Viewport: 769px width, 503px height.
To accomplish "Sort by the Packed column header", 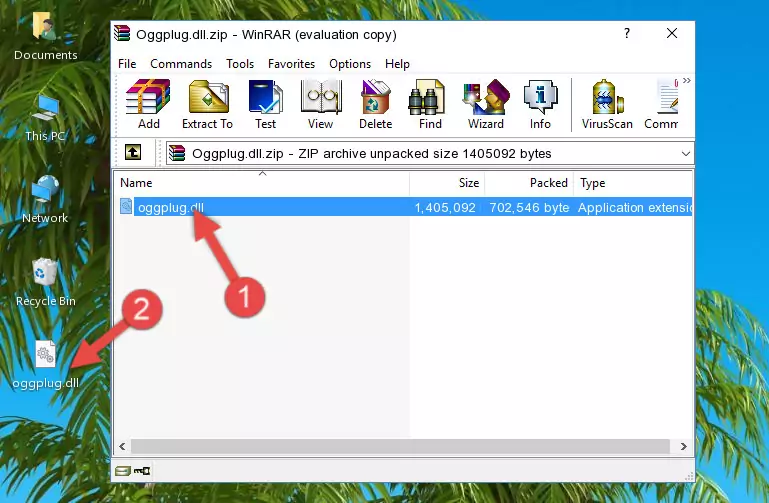I will [x=529, y=183].
